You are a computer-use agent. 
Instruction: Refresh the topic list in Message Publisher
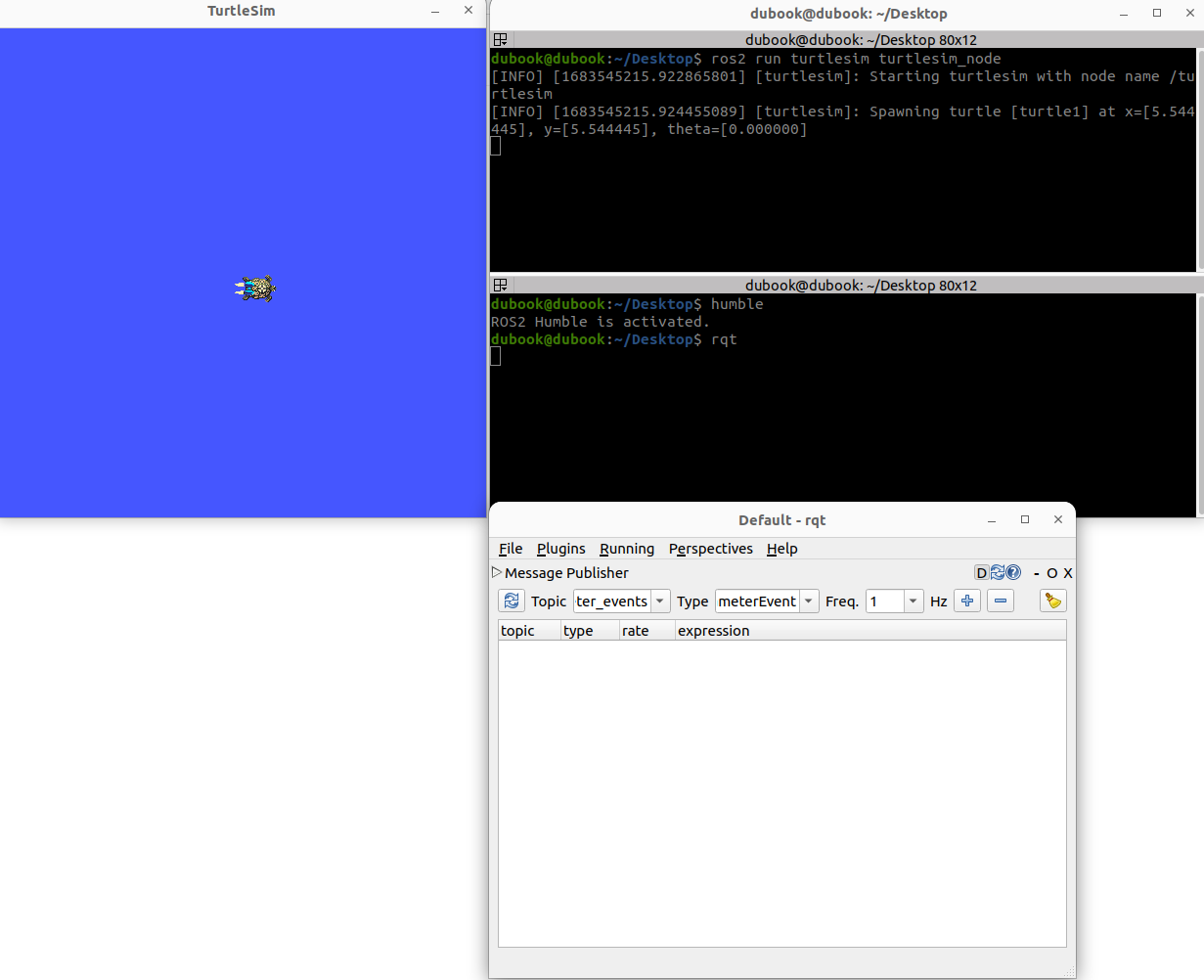[x=512, y=601]
